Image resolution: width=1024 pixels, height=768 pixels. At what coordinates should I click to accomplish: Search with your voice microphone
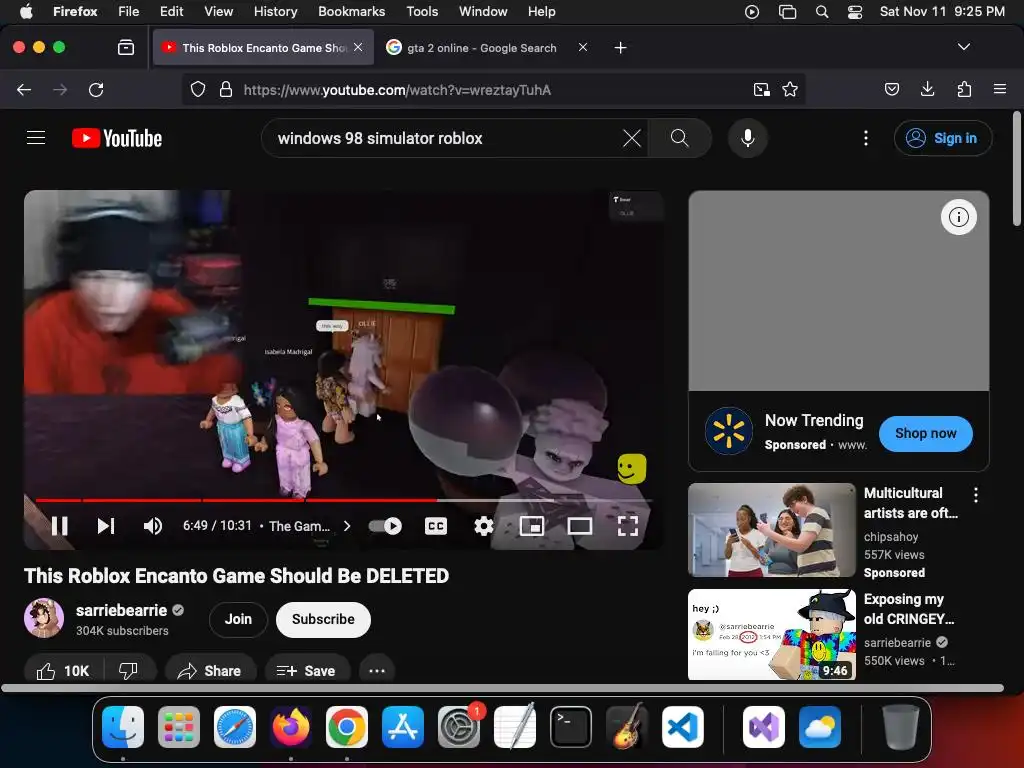click(x=748, y=138)
